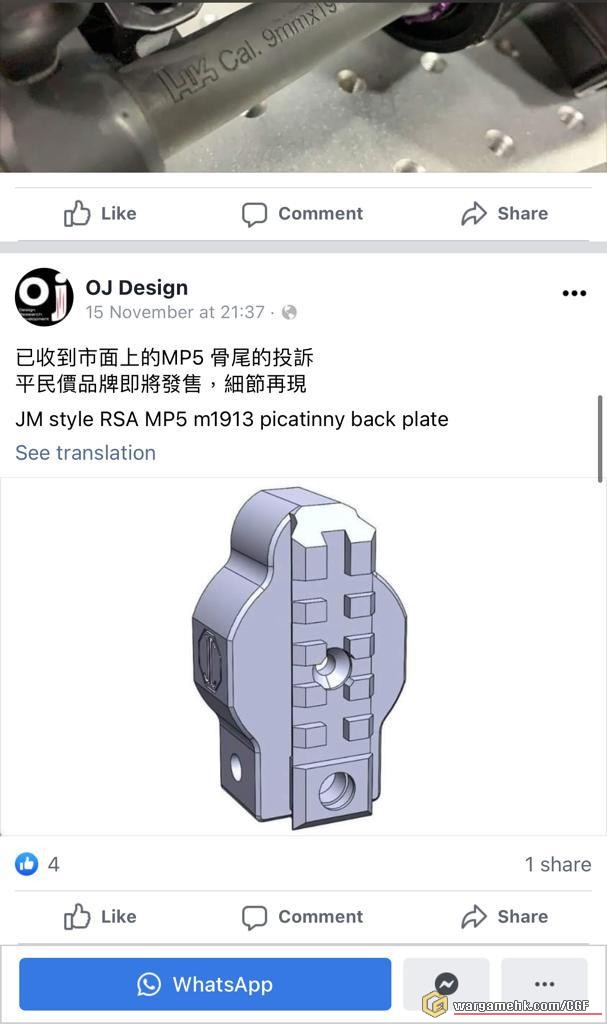Open comments on the HK barrel photo post
The image size is (607, 1024).
click(302, 214)
